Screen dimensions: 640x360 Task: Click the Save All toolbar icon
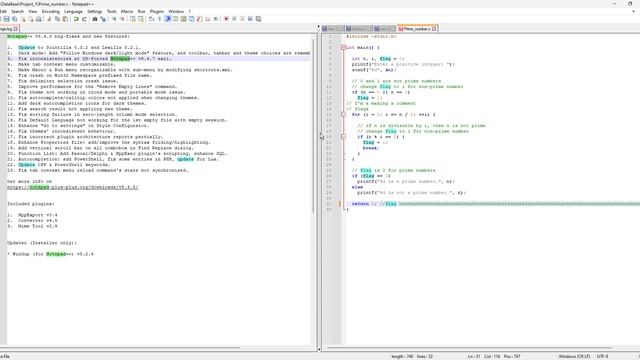pyautogui.click(x=15, y=19)
